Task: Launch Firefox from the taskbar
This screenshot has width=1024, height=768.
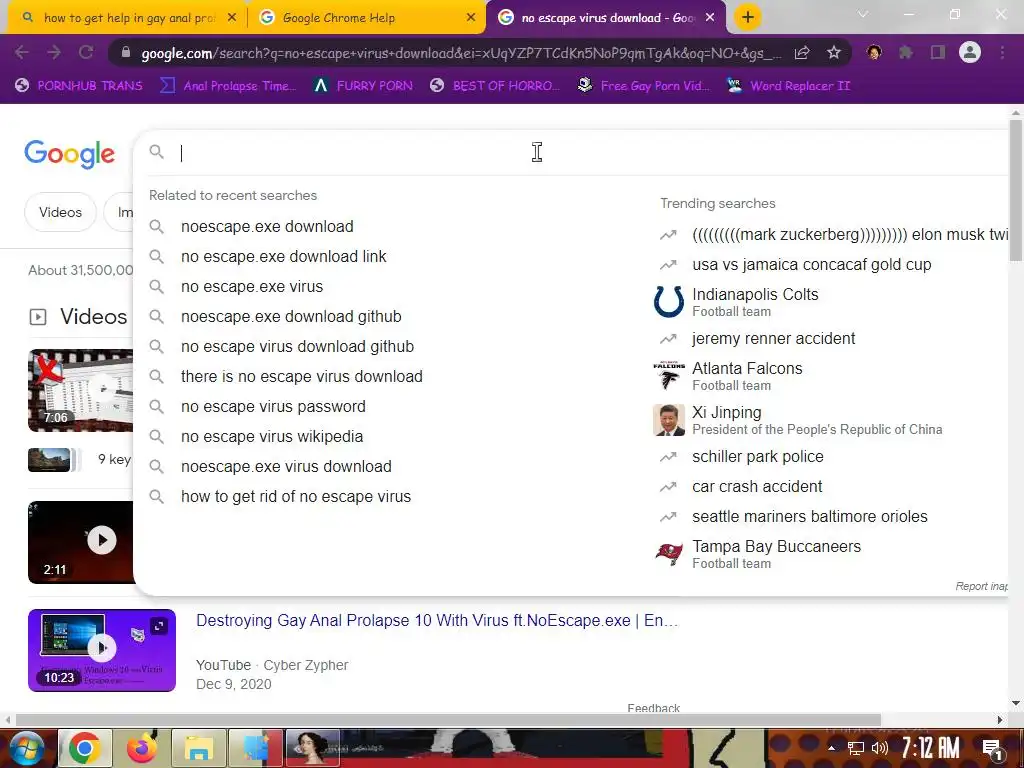Action: [x=142, y=748]
